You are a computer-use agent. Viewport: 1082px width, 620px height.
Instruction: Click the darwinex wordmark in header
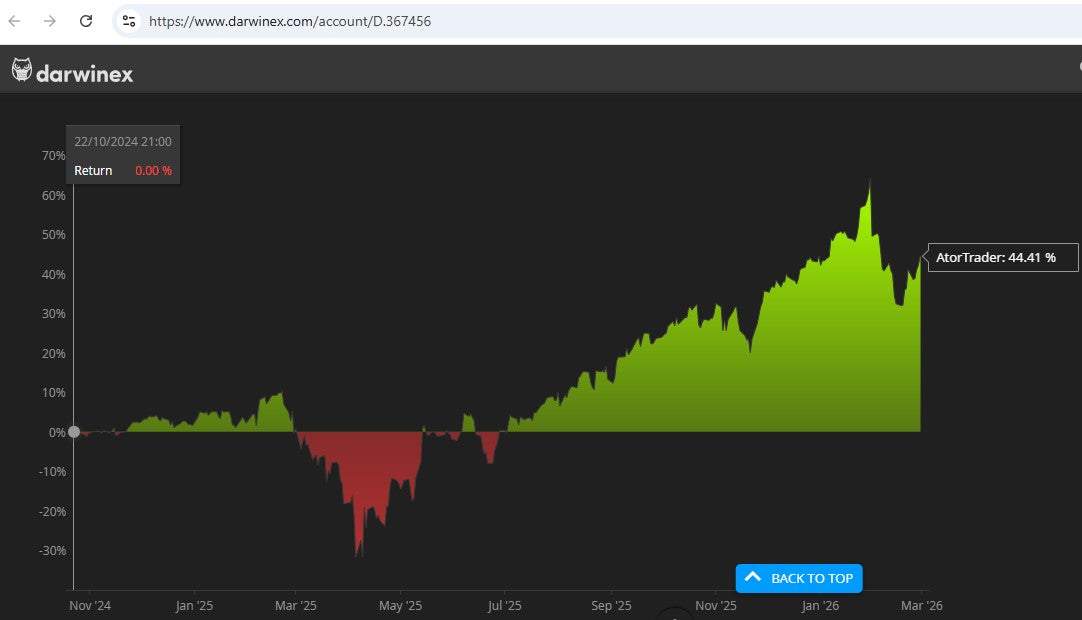[85, 73]
